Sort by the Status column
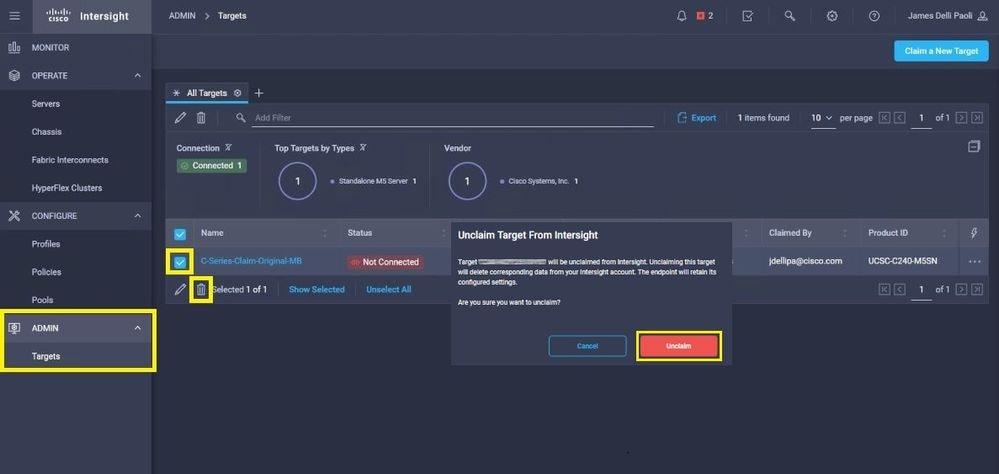999x474 pixels. pos(359,233)
